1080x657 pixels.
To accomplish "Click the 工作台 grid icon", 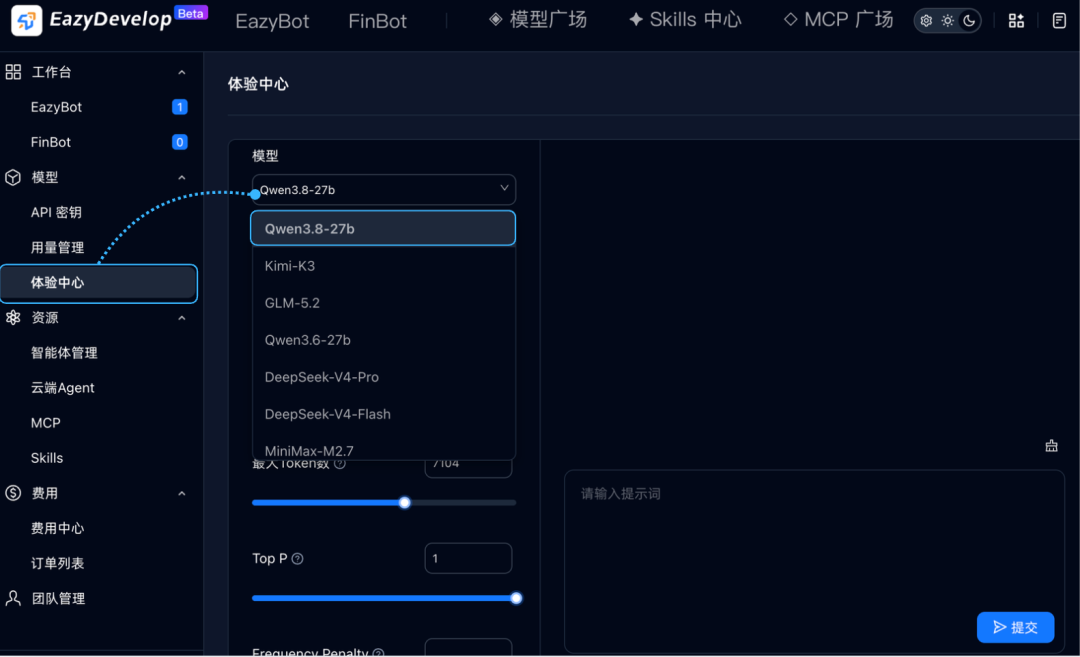I will (x=13, y=72).
